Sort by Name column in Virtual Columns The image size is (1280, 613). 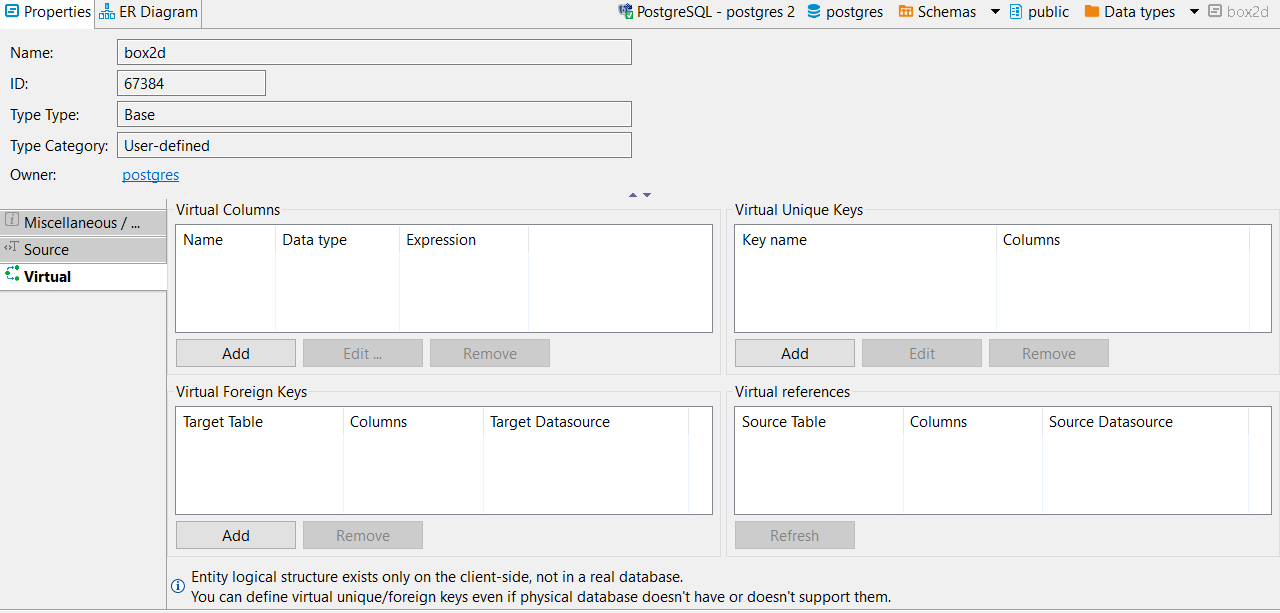[x=226, y=240]
